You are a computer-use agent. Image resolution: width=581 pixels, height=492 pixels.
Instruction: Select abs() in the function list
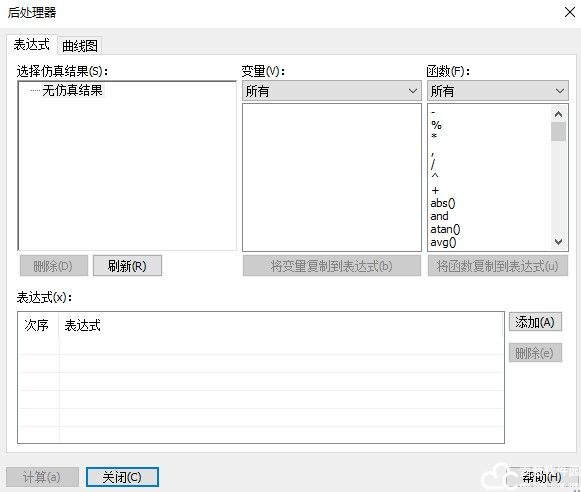coord(443,203)
